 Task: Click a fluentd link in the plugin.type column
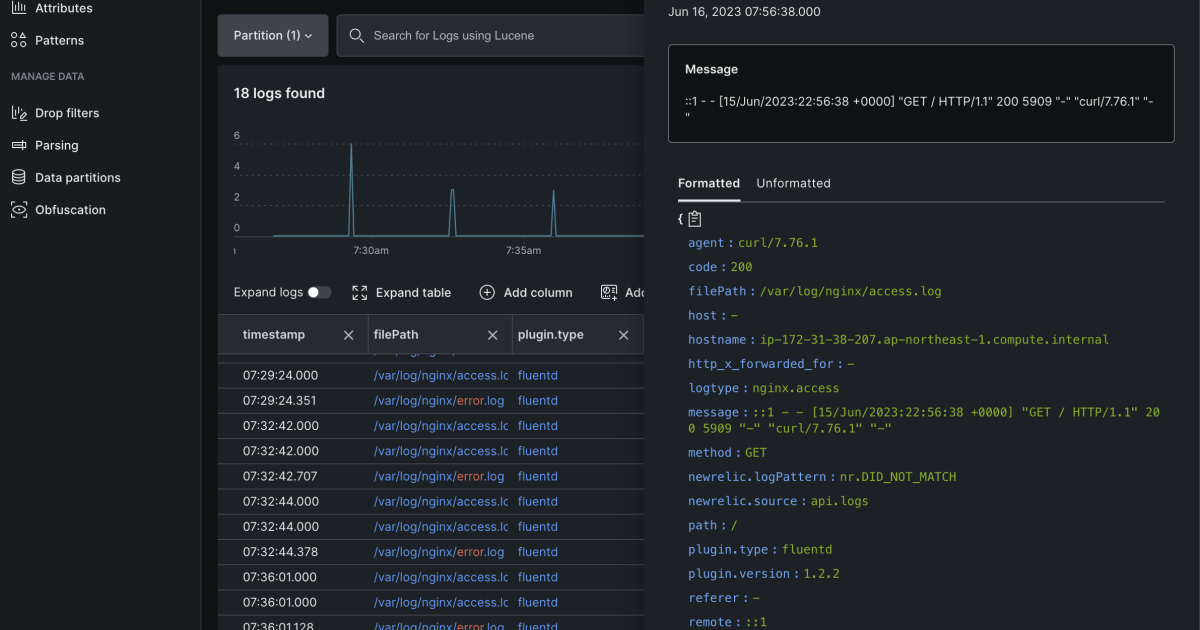click(537, 375)
